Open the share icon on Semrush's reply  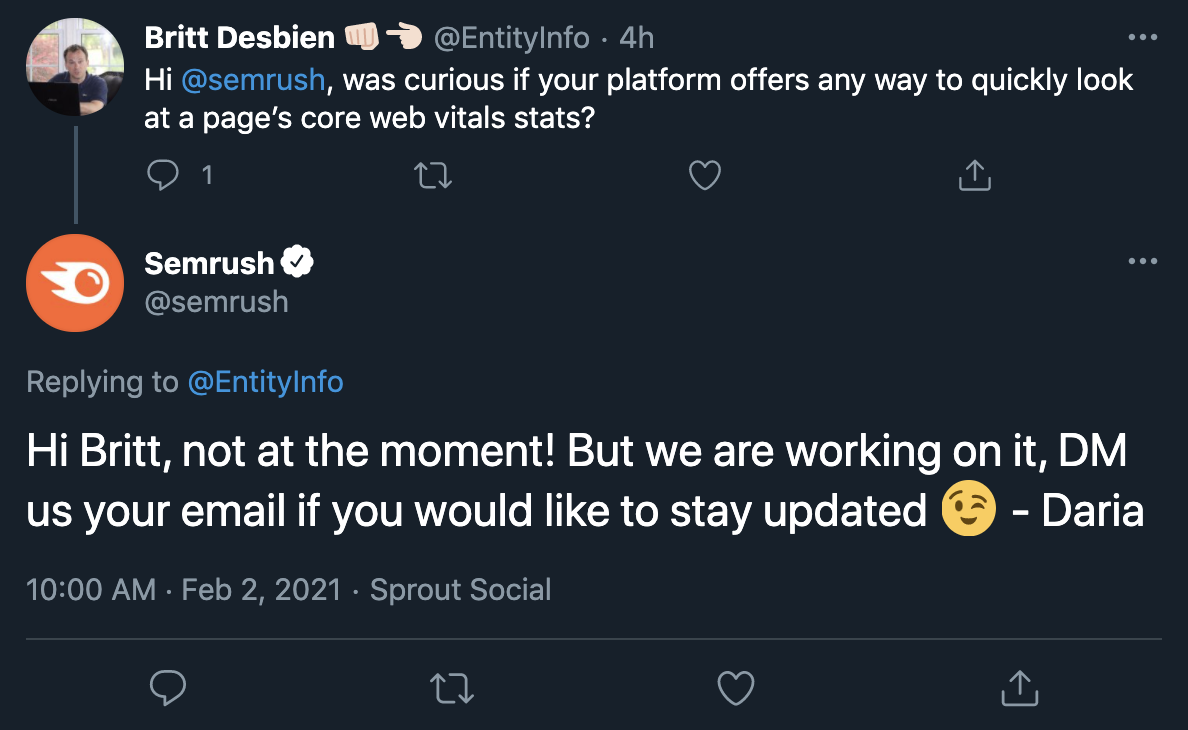(1021, 688)
